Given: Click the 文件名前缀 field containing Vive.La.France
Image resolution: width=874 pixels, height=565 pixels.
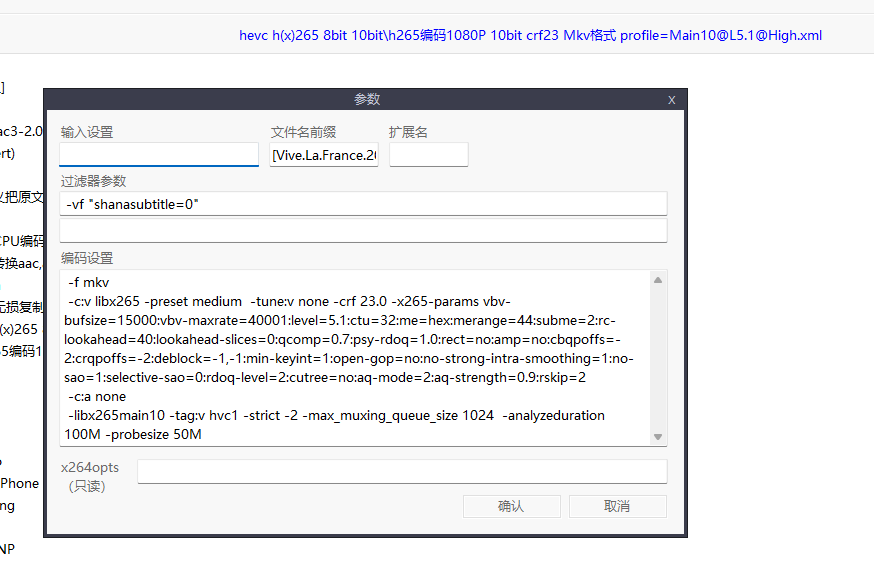Looking at the screenshot, I should 324,154.
